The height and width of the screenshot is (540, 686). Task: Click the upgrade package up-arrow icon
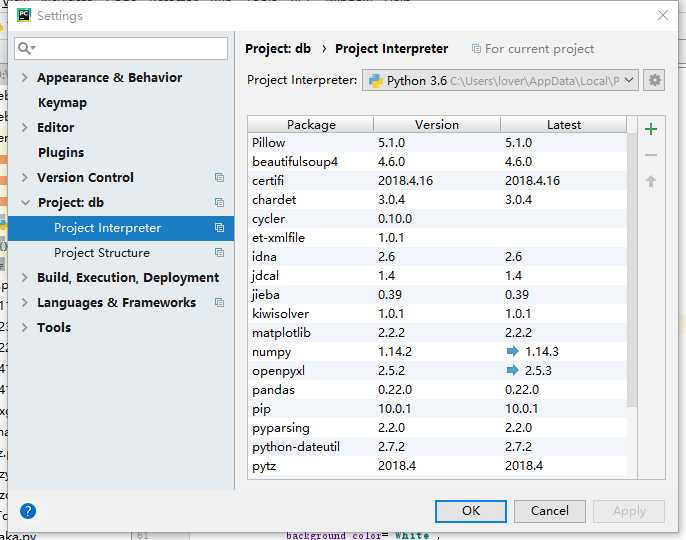point(651,181)
